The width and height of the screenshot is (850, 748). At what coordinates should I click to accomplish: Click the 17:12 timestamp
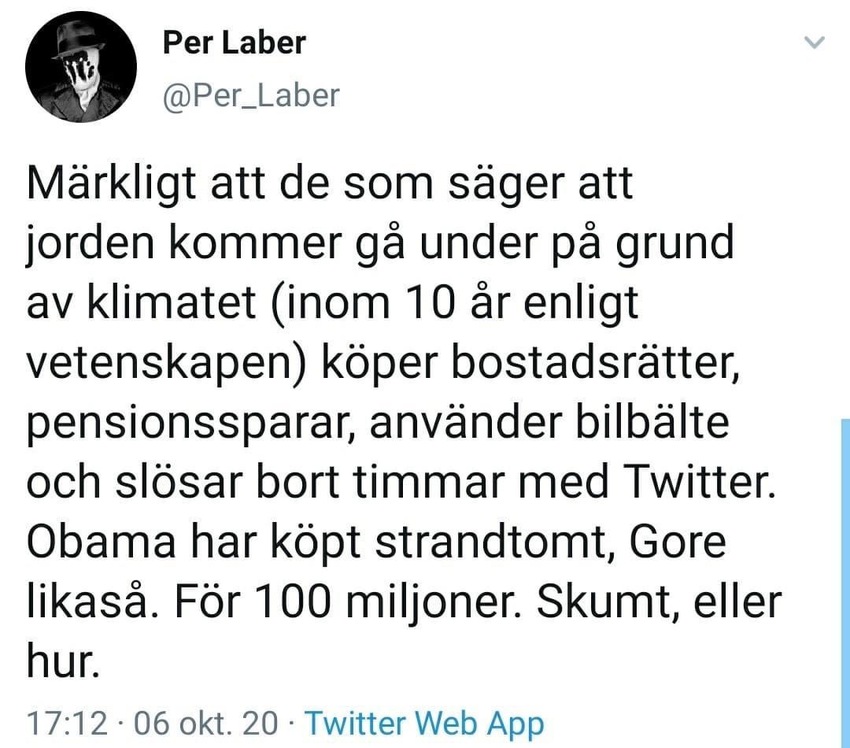[67, 724]
